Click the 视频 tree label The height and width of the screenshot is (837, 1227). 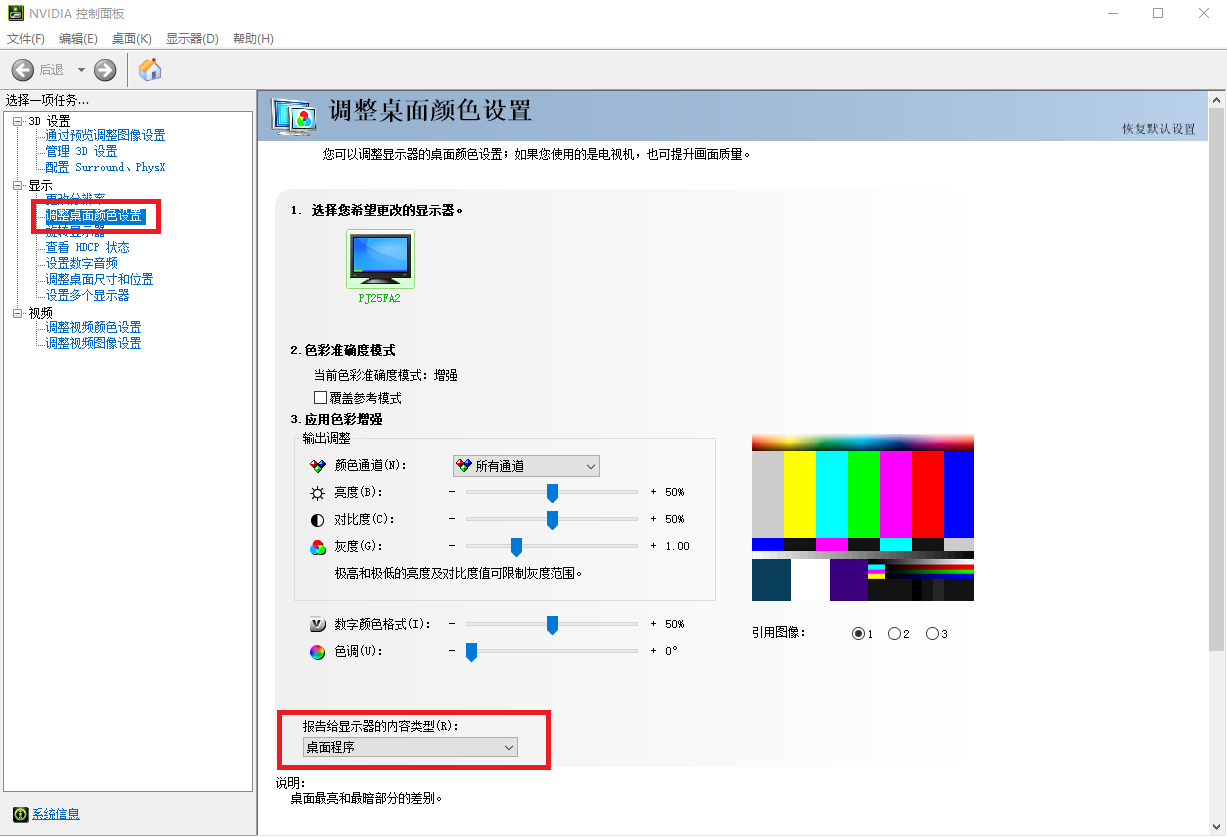tap(40, 313)
